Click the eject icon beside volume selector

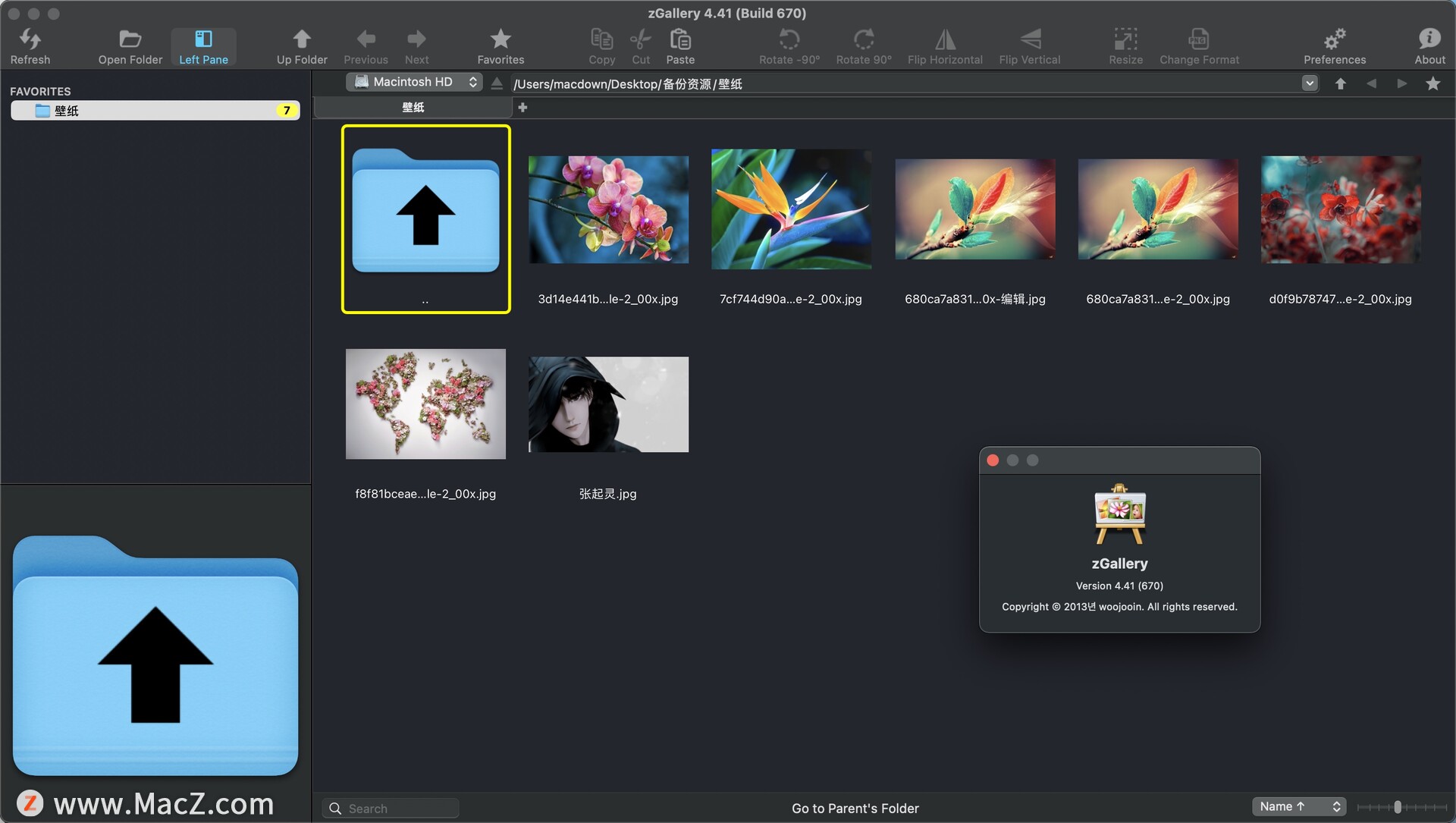click(497, 83)
